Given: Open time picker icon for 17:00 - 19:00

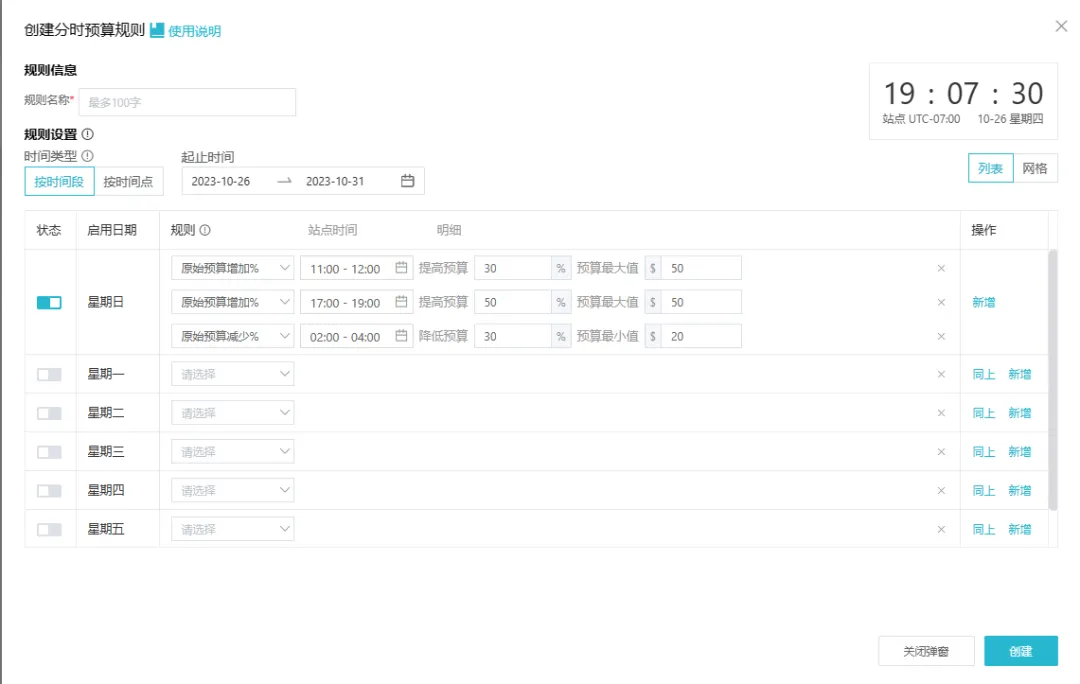Looking at the screenshot, I should click(401, 302).
